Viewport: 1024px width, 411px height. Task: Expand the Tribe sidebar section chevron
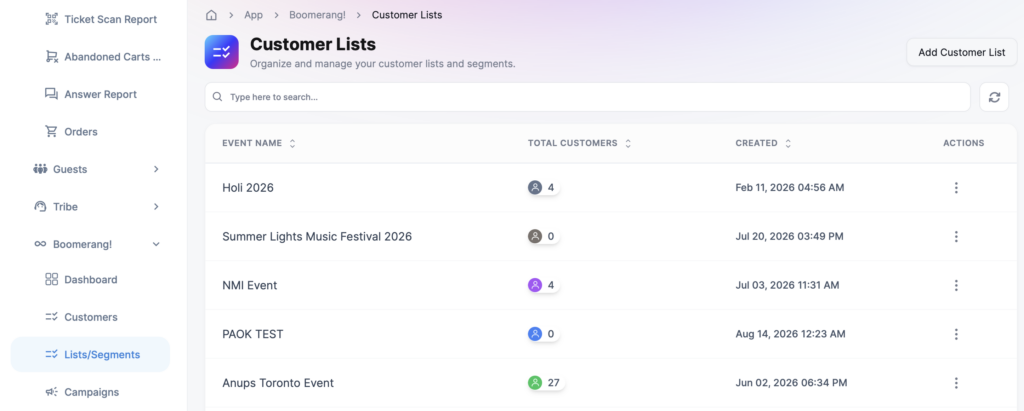click(x=156, y=206)
